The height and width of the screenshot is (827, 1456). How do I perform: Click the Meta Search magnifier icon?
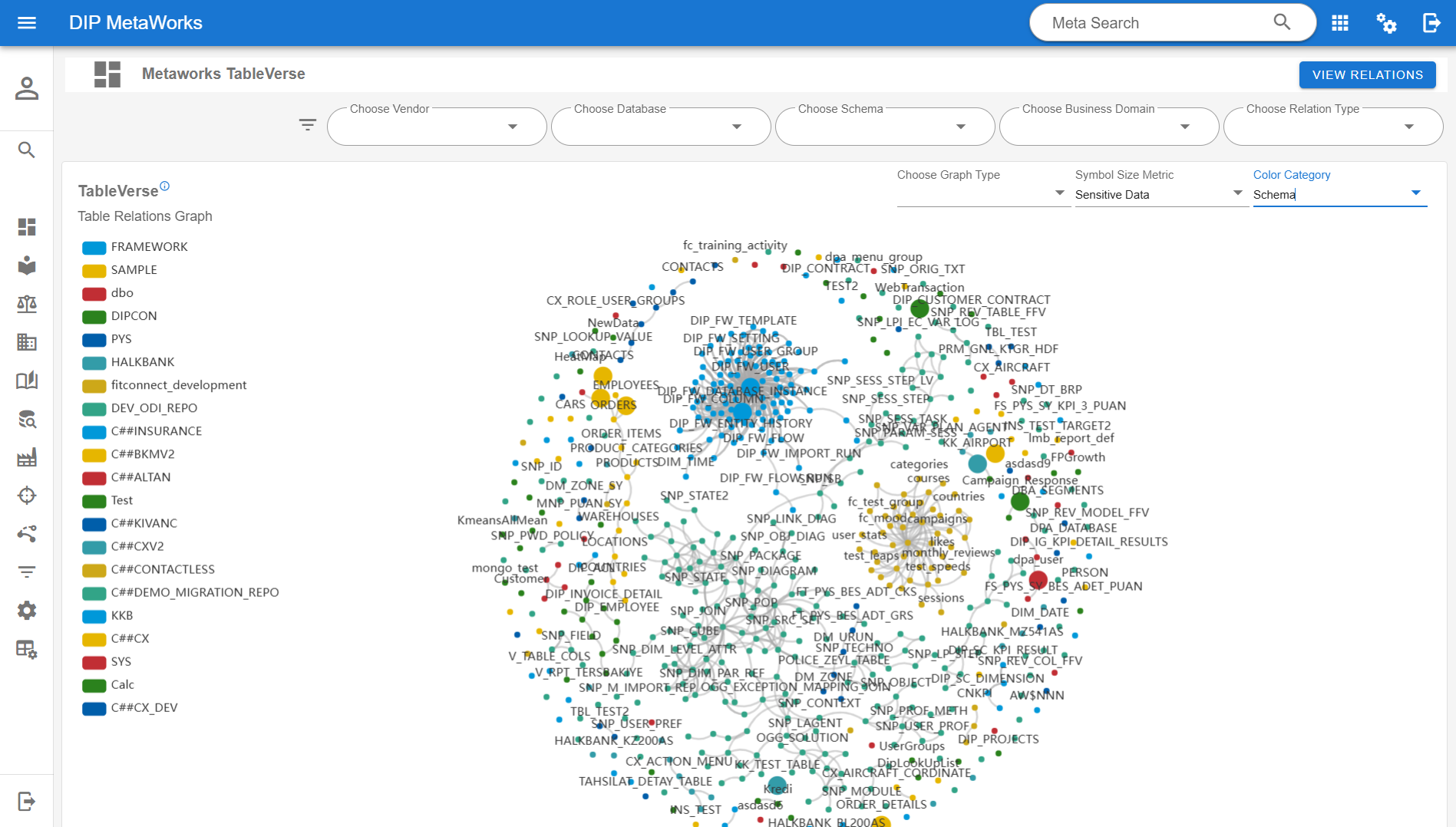[x=1282, y=22]
